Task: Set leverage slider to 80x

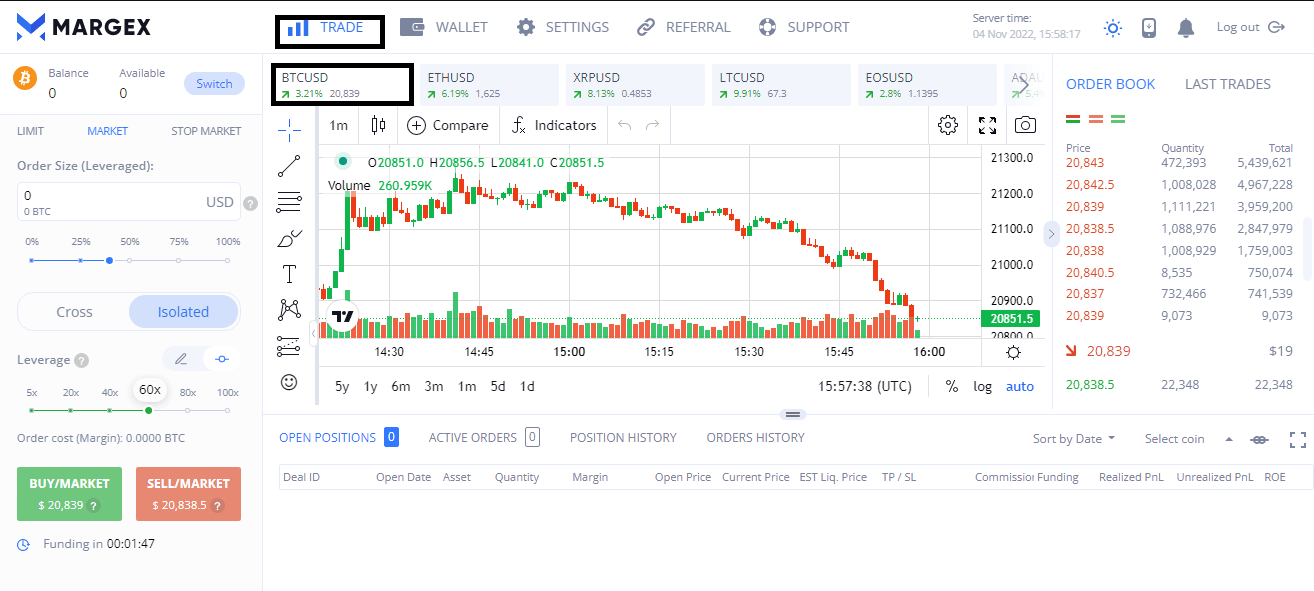Action: pyautogui.click(x=188, y=410)
